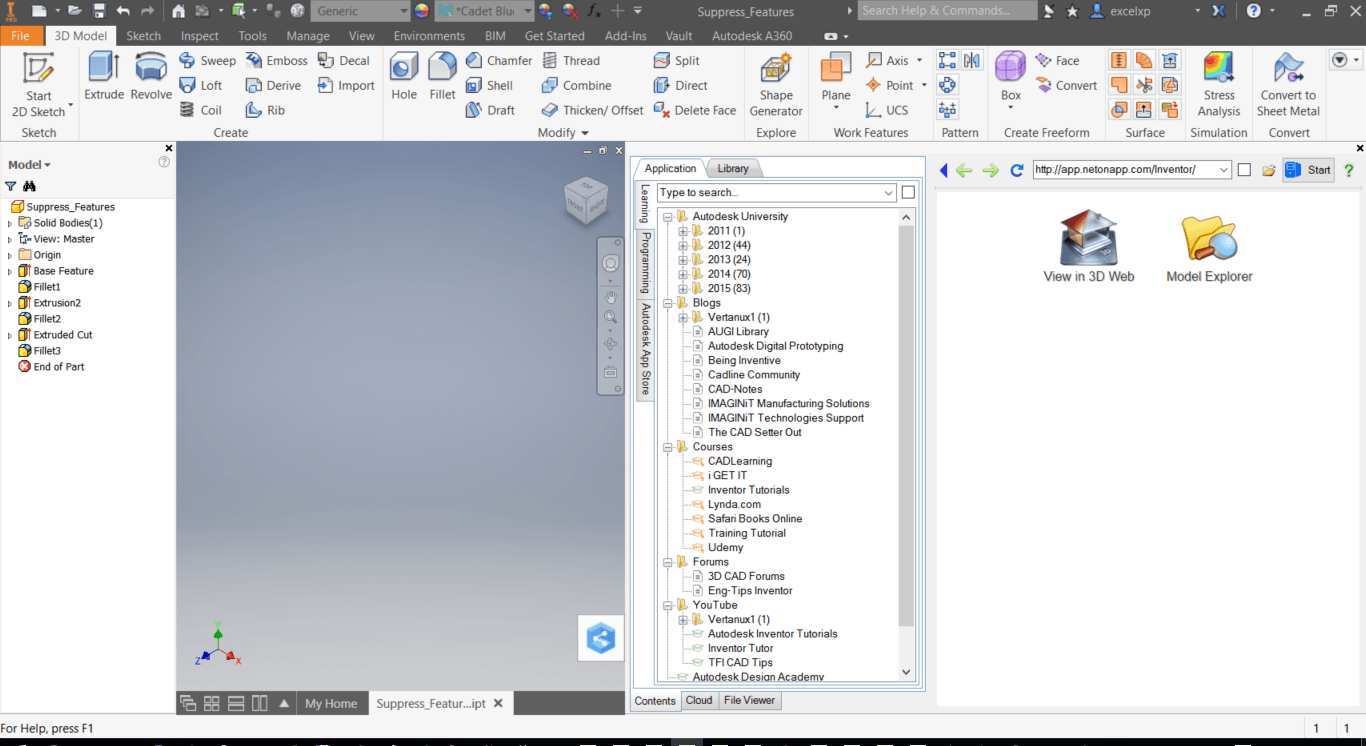The image size is (1366, 746).
Task: Start Stress Analysis simulation
Action: (1219, 86)
